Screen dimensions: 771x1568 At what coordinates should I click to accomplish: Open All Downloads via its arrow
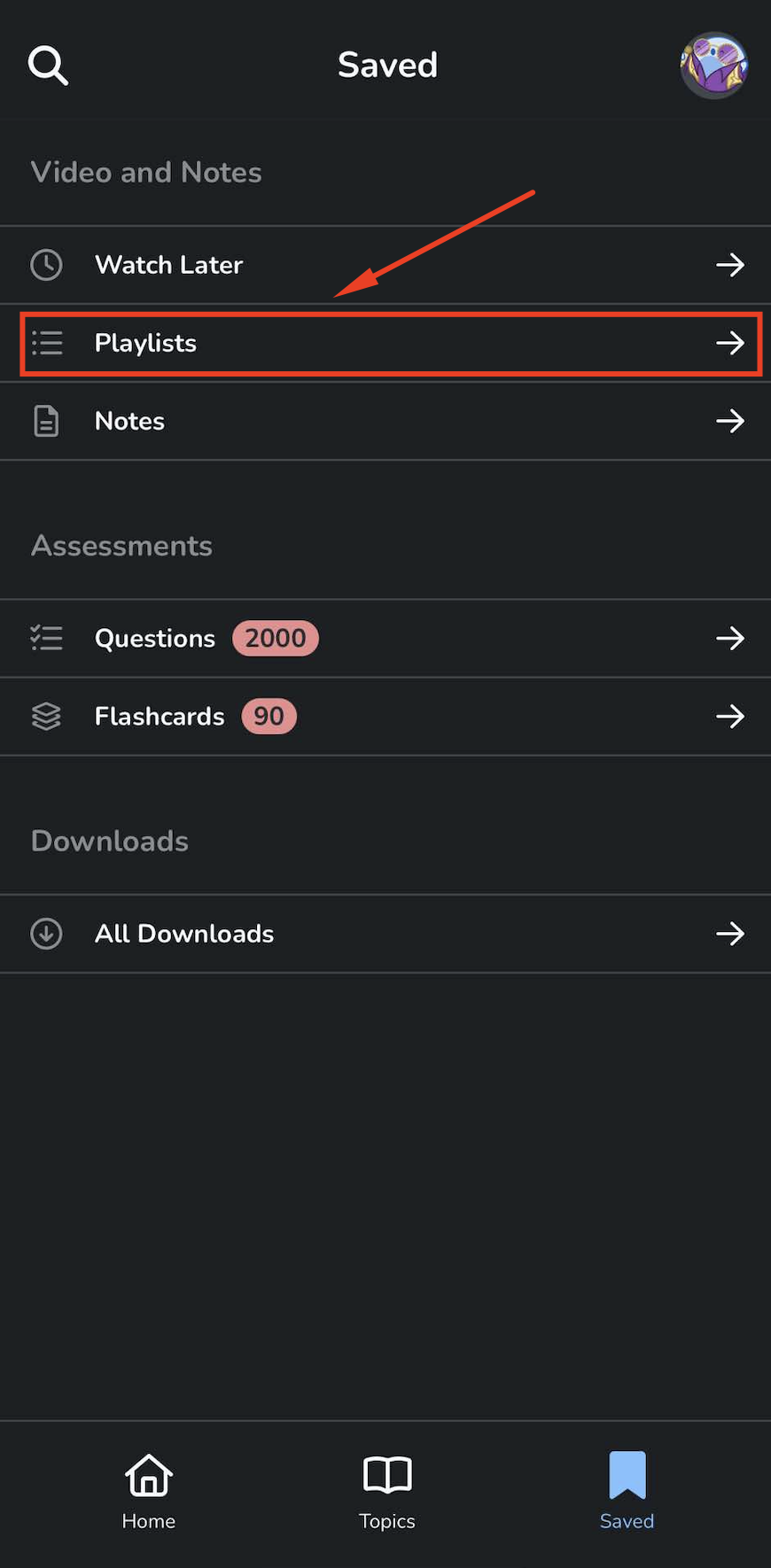point(730,934)
